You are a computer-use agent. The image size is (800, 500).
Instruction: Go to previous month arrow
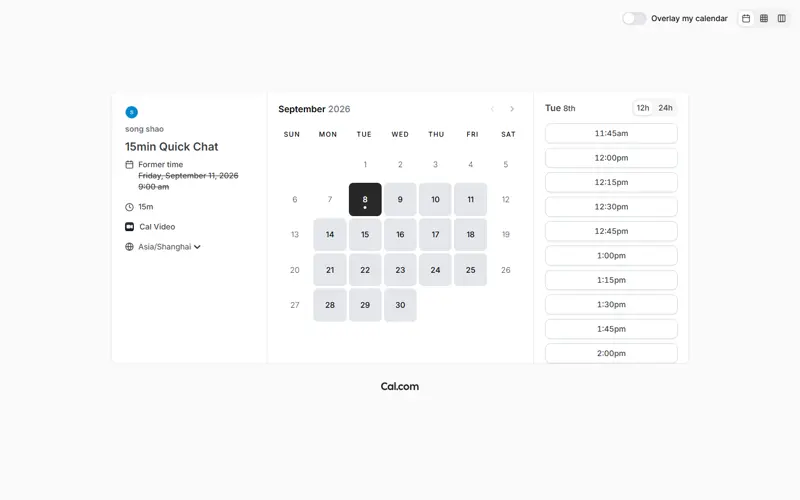[492, 109]
